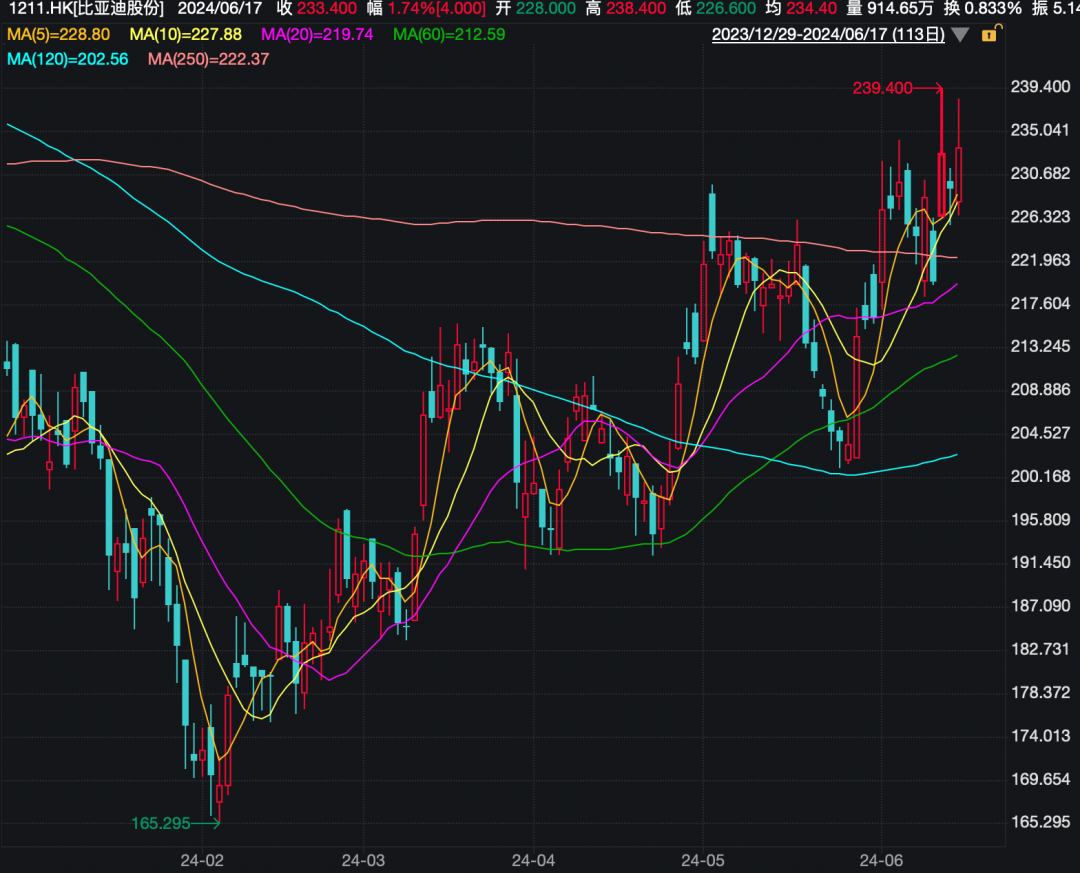Click the 24-02 label on time axis
The height and width of the screenshot is (873, 1080).
(202, 860)
